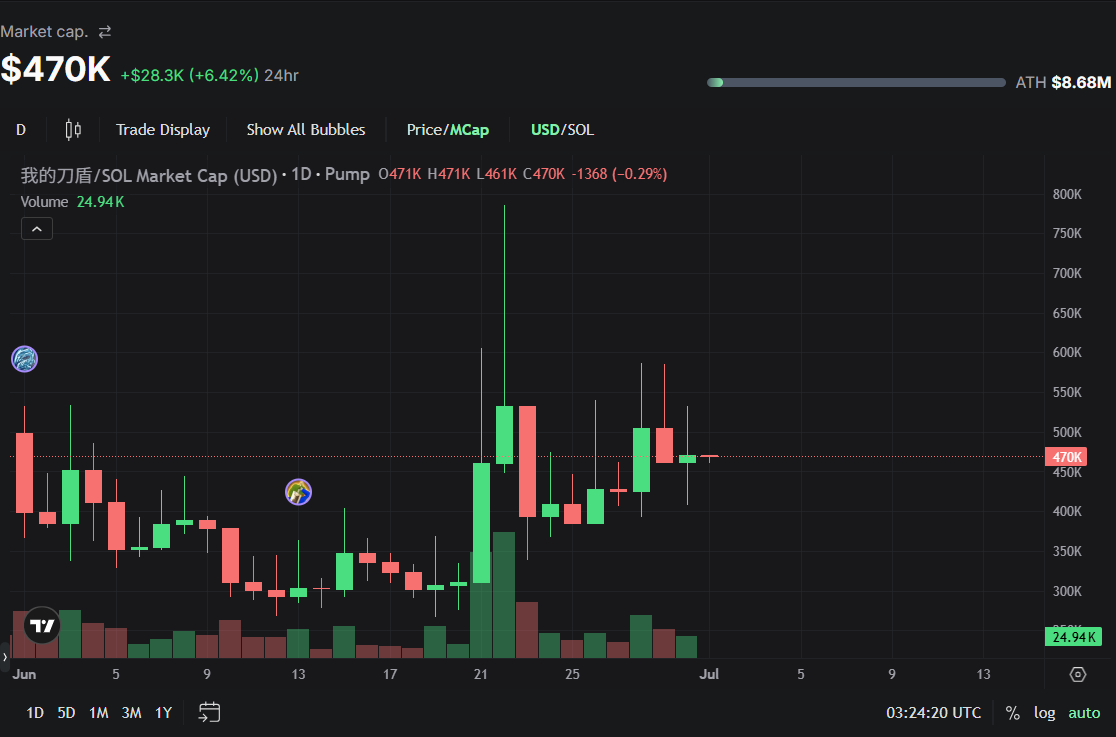Open the candlestick chart style picker
The image size is (1116, 737).
click(x=73, y=130)
